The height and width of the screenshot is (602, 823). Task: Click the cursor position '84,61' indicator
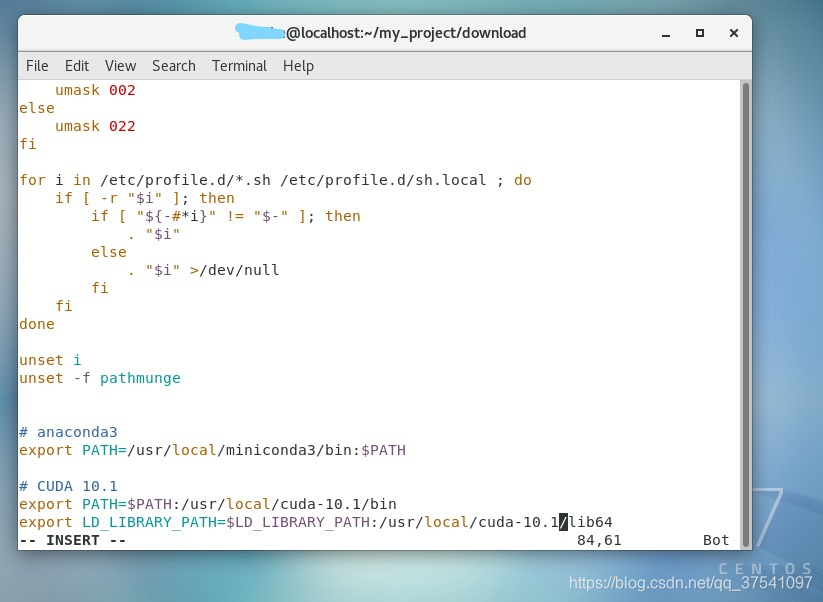[x=599, y=540]
